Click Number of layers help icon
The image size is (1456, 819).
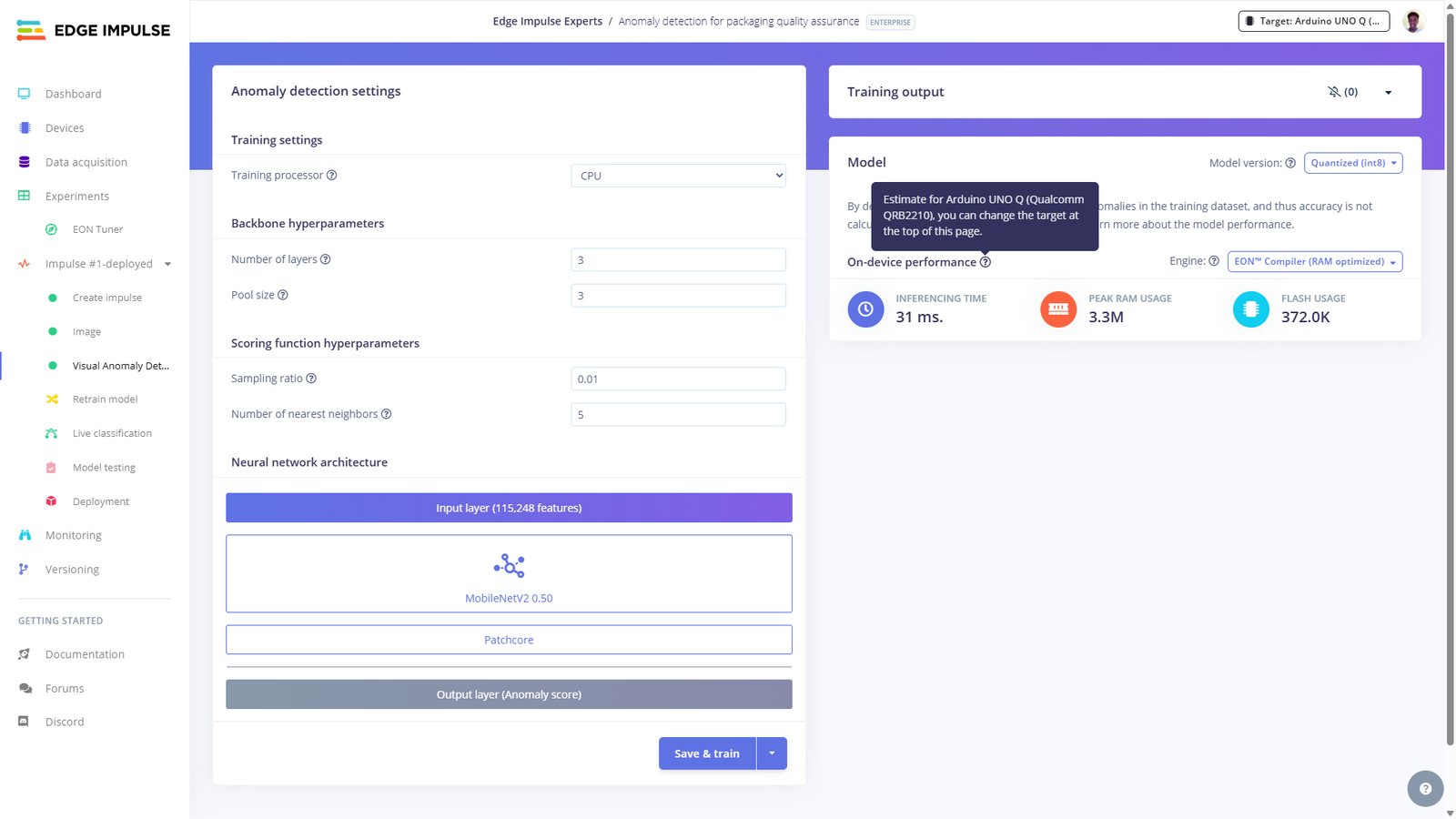[325, 259]
